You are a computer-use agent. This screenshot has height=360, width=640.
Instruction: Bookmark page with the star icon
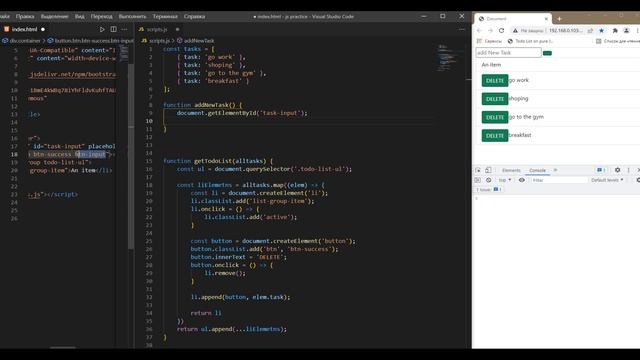tap(601, 31)
